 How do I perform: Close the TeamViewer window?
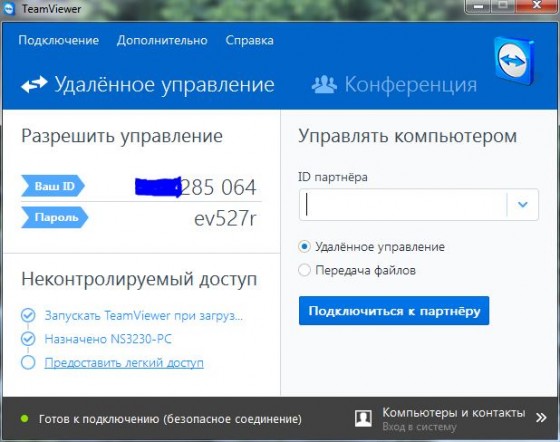(537, 6)
